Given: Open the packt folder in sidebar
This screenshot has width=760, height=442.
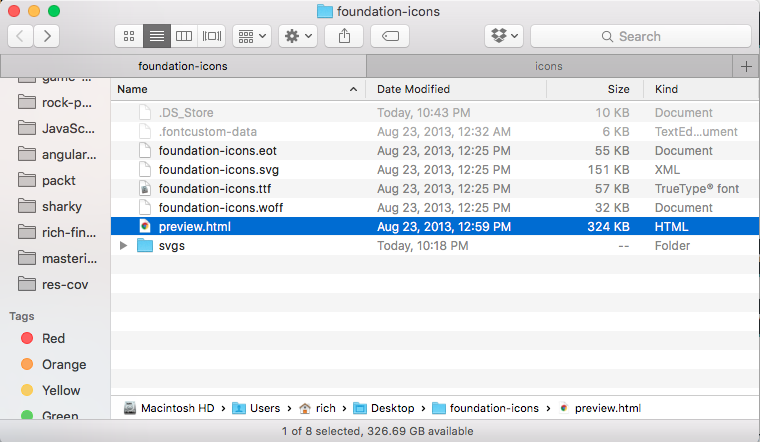Looking at the screenshot, I should [x=58, y=181].
